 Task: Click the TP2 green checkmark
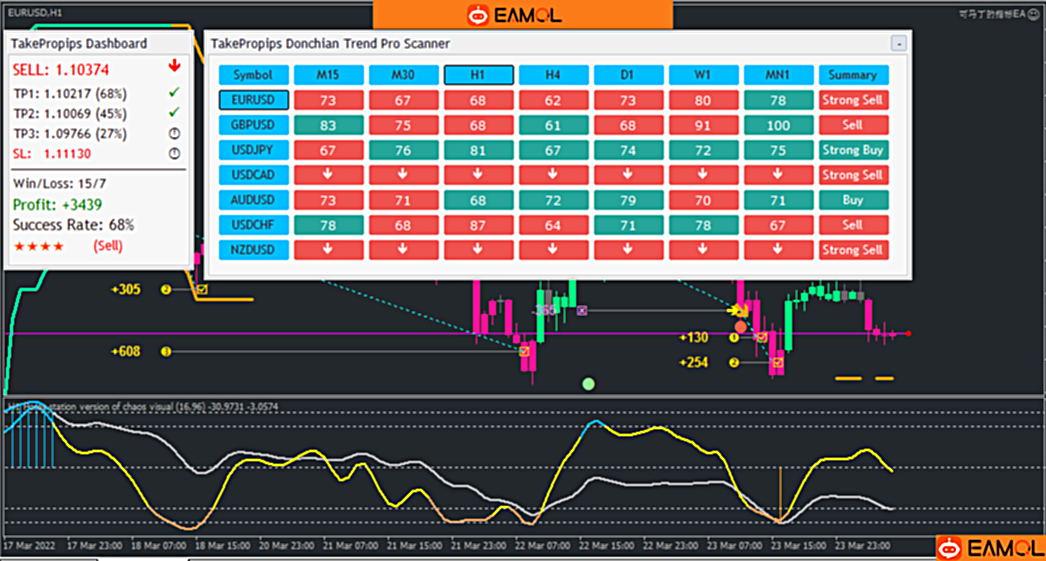click(174, 113)
